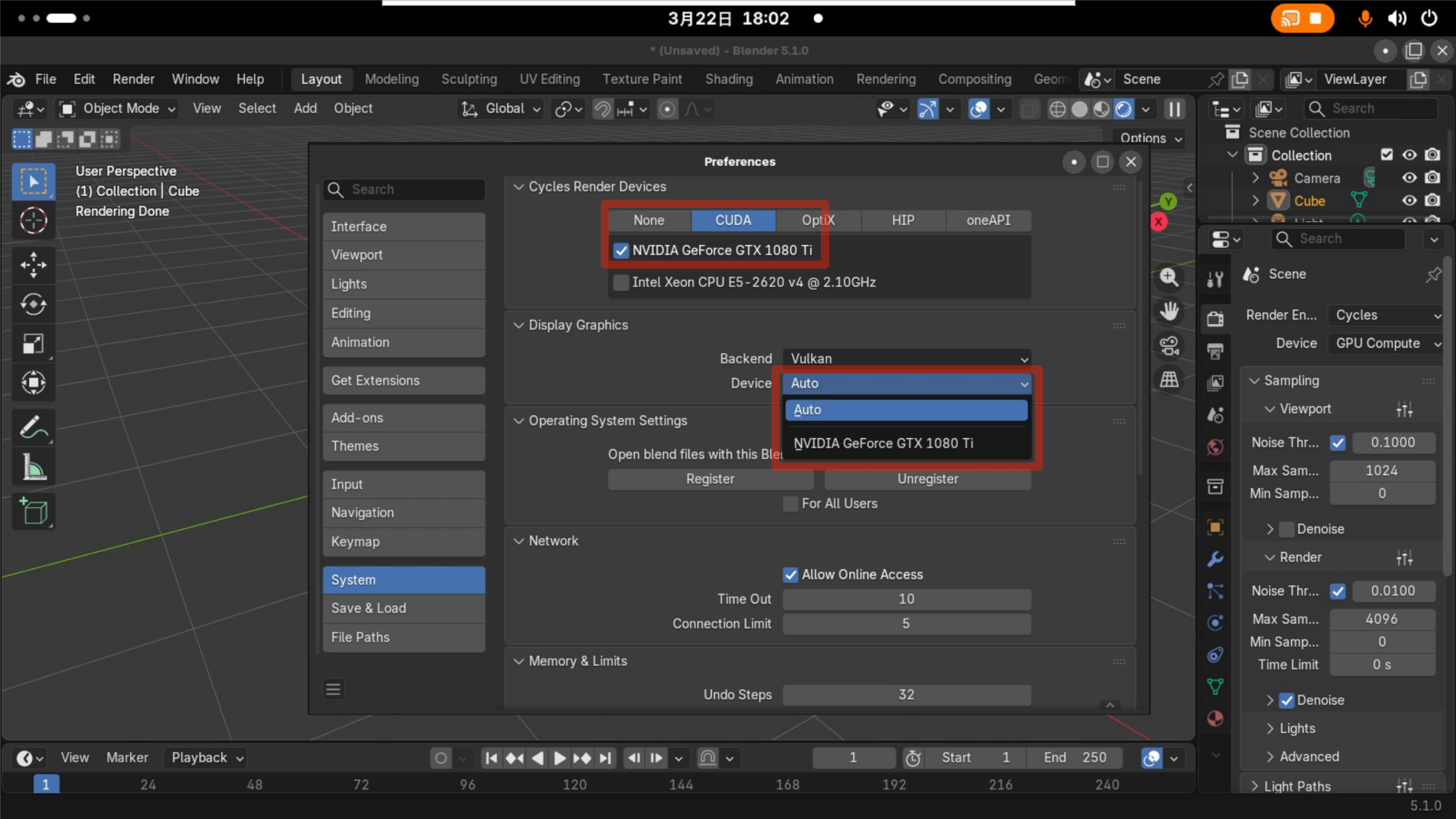Open Preferences hamburger menu icon
The height and width of the screenshot is (819, 1456).
(333, 689)
